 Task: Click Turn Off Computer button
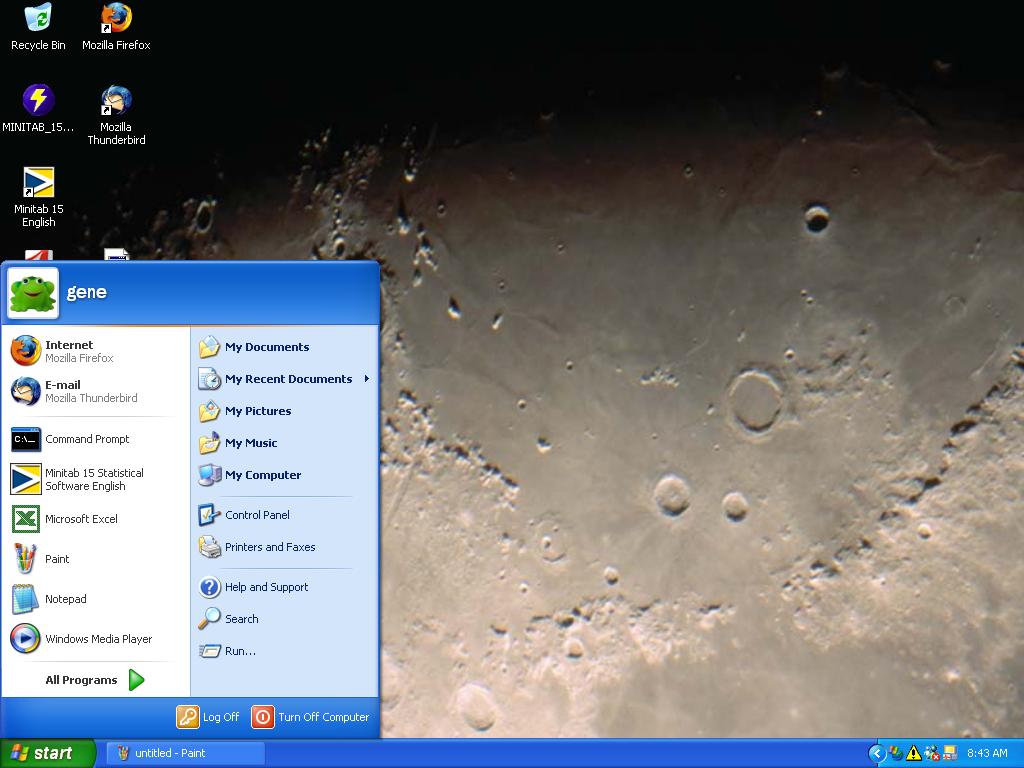[x=311, y=717]
